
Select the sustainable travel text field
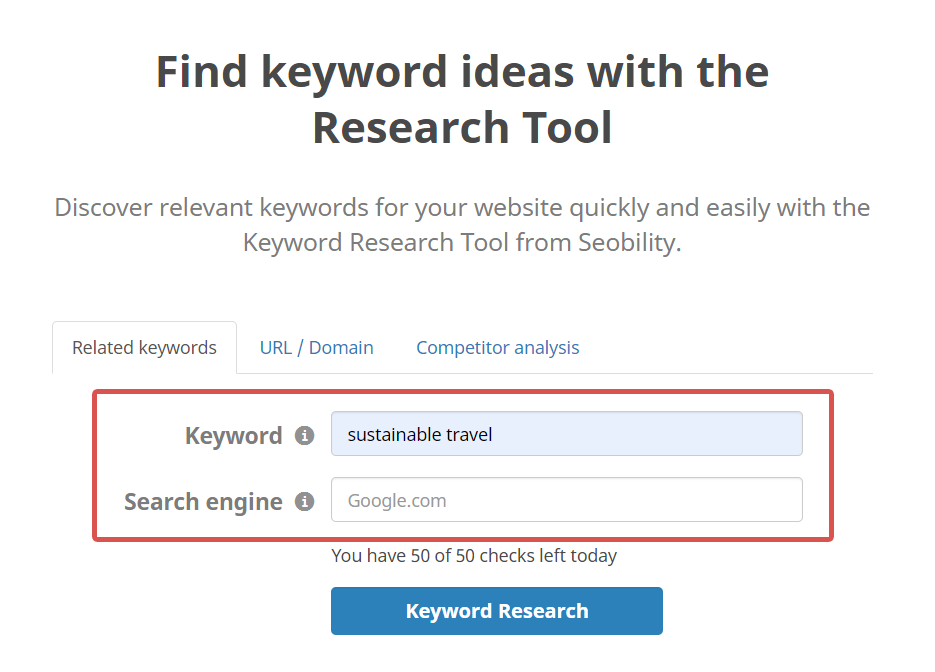pyautogui.click(x=566, y=433)
